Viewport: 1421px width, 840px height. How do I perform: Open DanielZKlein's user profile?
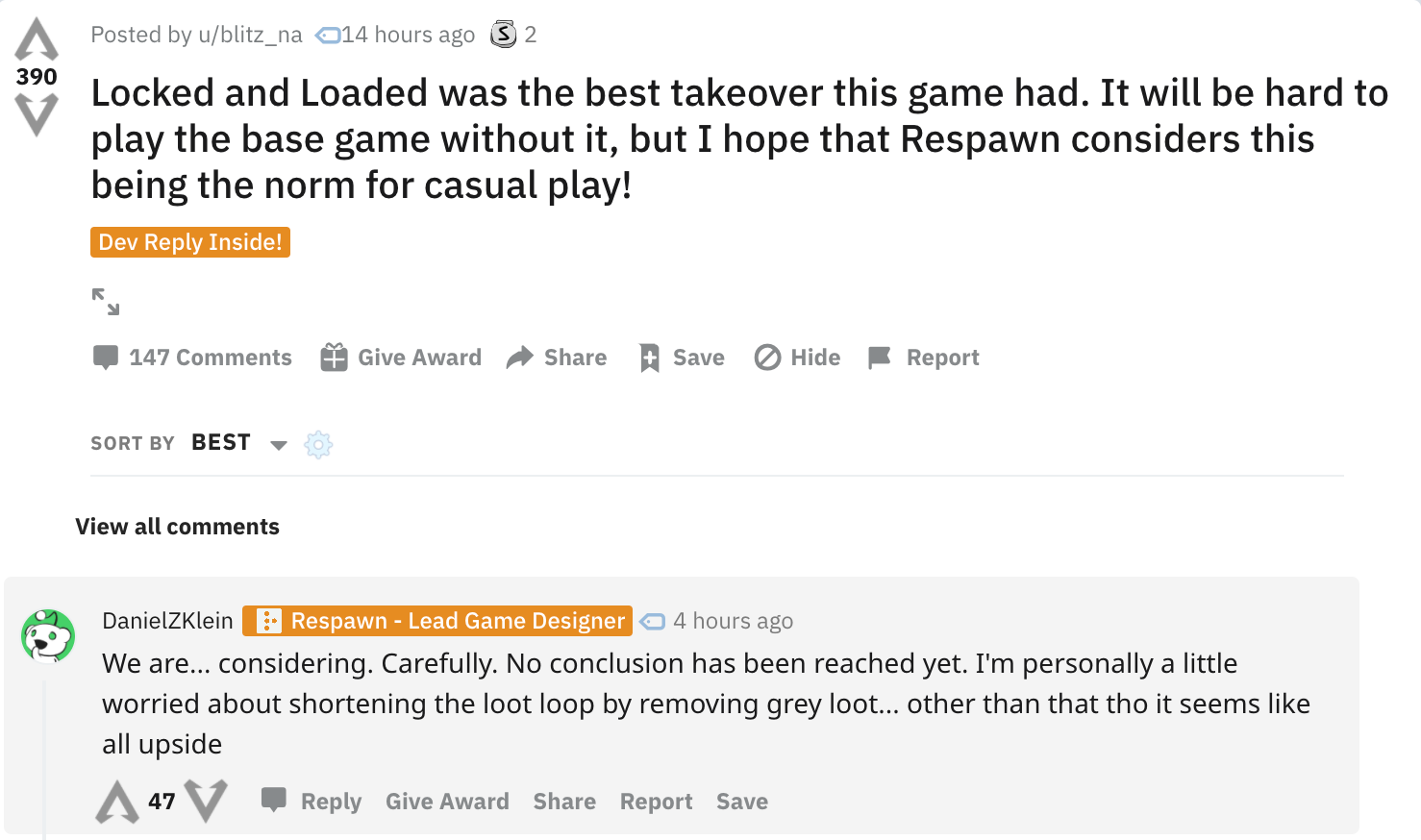pos(167,621)
